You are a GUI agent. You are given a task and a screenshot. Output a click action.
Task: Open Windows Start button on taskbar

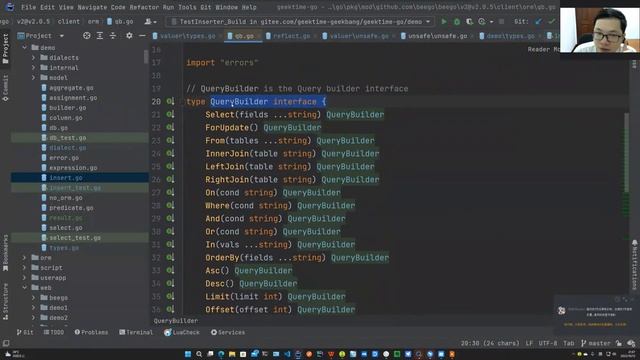[188, 354]
